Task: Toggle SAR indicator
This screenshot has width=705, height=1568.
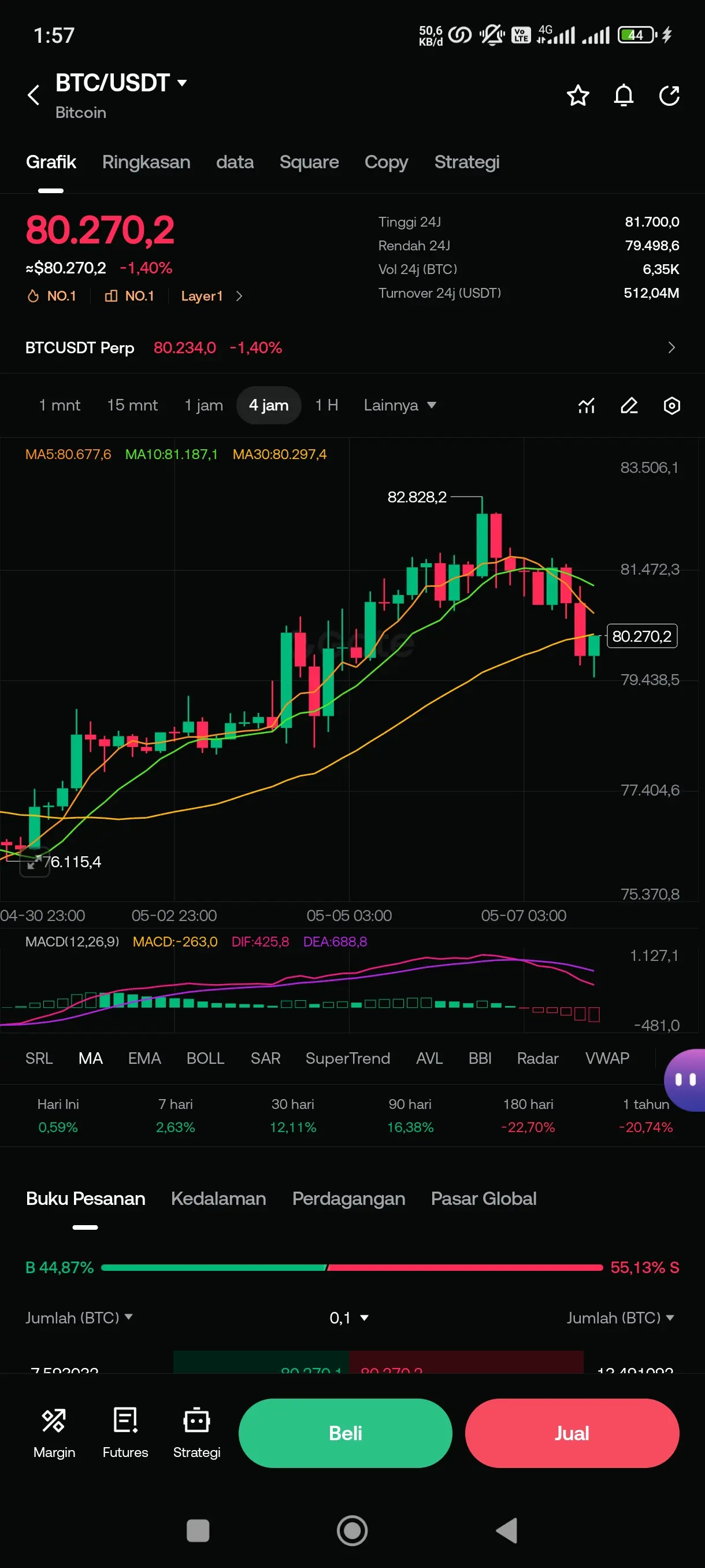Action: coord(266,1059)
